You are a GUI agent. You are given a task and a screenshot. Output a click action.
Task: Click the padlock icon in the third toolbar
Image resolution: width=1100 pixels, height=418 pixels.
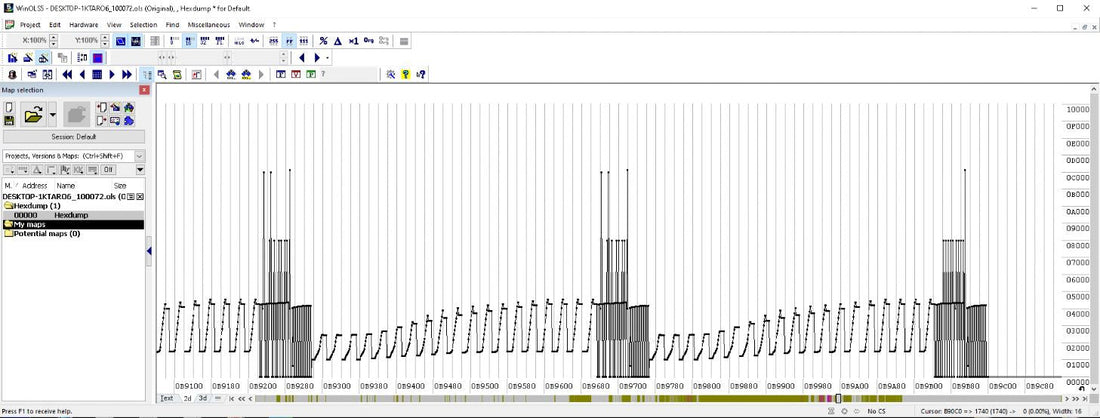point(12,74)
